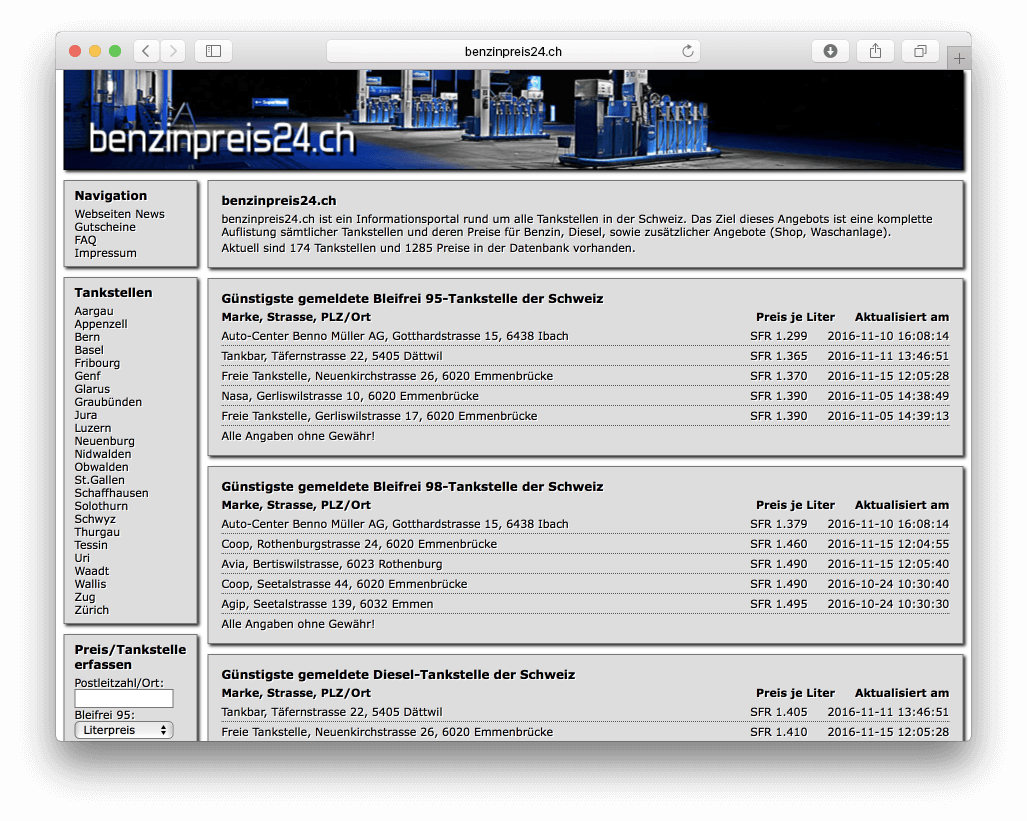Select canton Basel

[89, 351]
